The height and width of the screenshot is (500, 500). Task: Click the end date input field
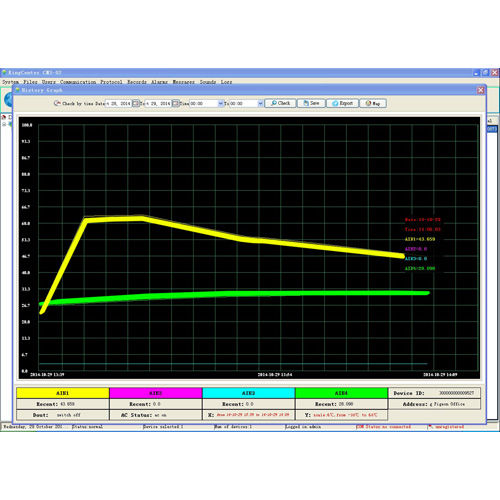(158, 104)
